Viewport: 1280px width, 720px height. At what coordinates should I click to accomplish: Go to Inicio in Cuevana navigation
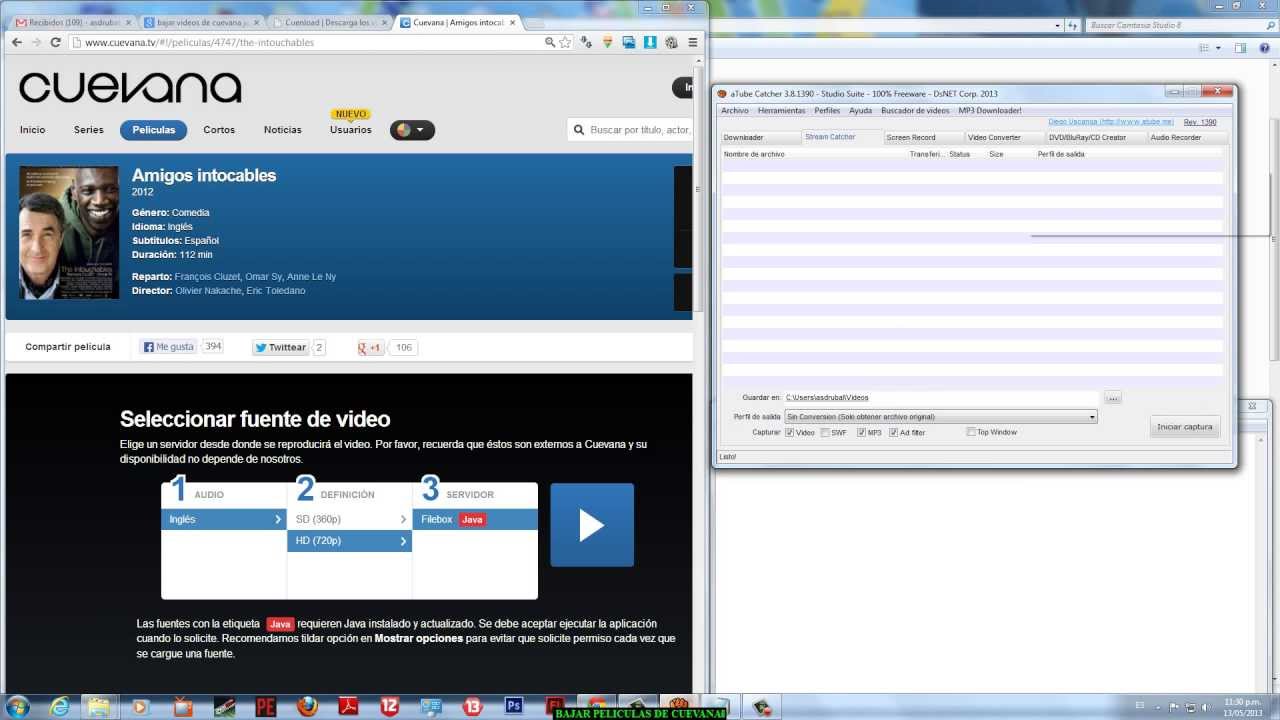point(33,130)
